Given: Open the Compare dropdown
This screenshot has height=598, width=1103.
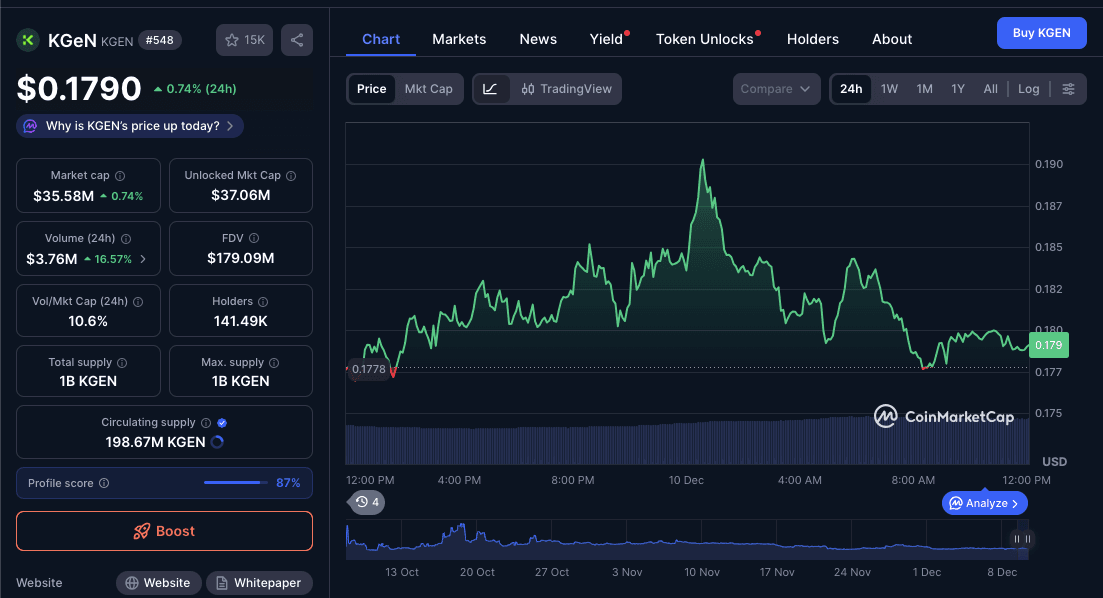Looking at the screenshot, I should (777, 88).
